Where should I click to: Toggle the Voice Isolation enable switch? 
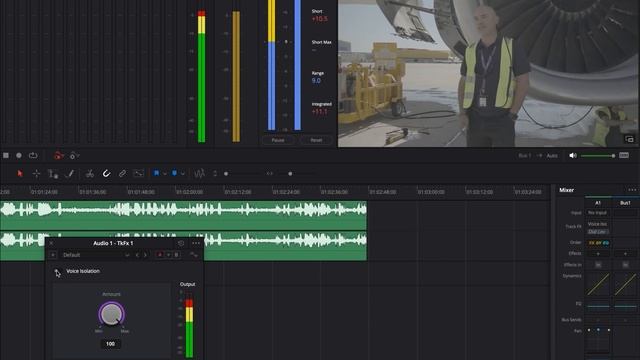tap(56, 271)
